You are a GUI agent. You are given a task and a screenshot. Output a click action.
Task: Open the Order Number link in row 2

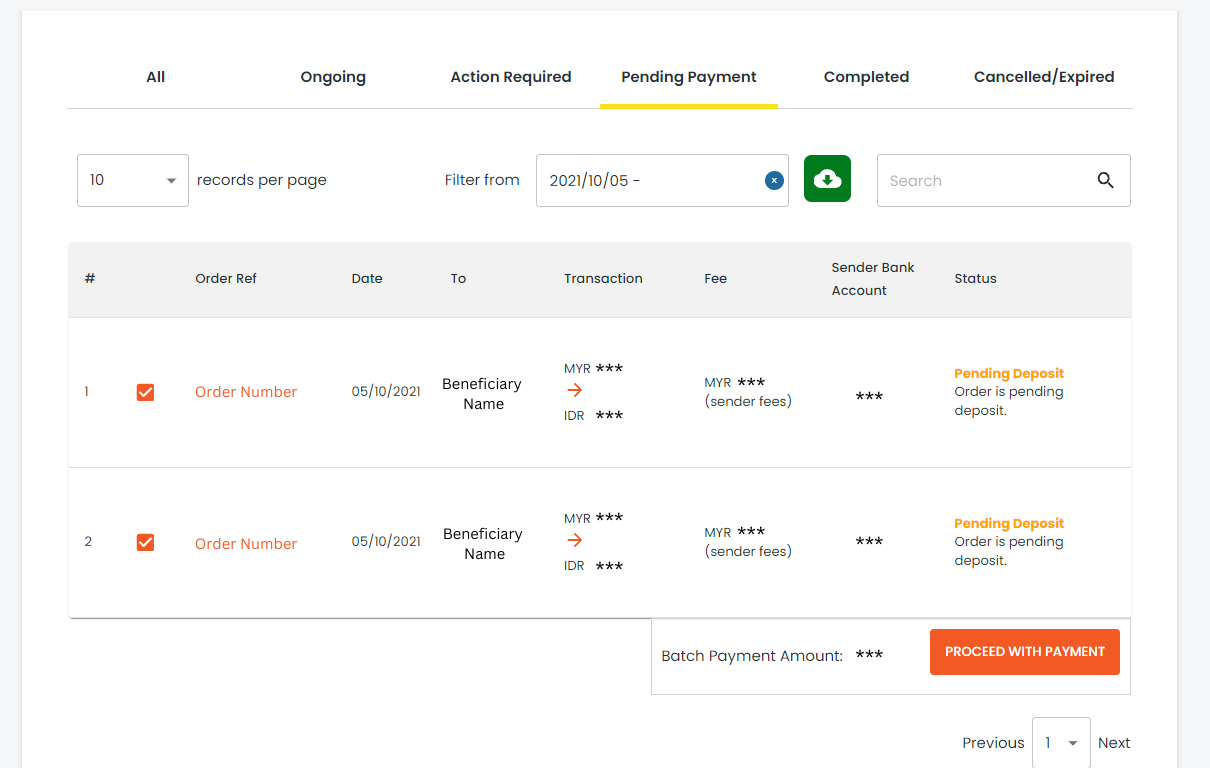click(x=246, y=544)
